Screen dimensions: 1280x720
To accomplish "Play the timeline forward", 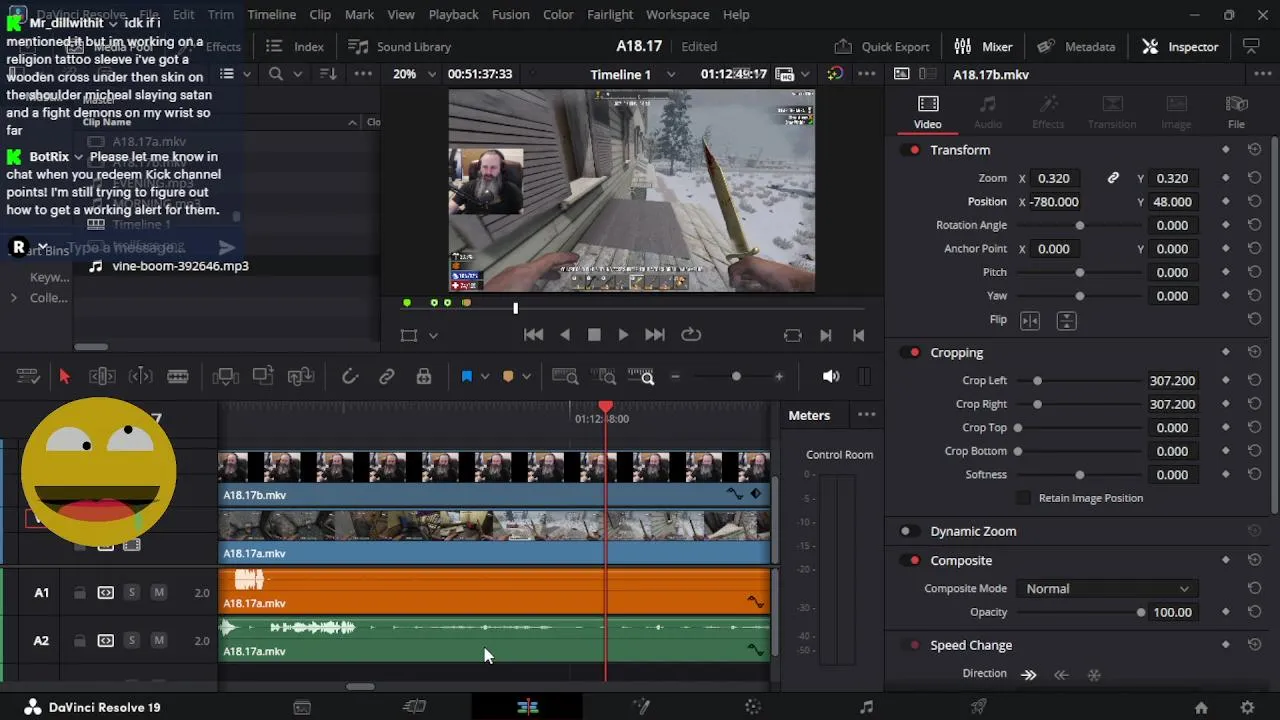I will click(x=623, y=335).
